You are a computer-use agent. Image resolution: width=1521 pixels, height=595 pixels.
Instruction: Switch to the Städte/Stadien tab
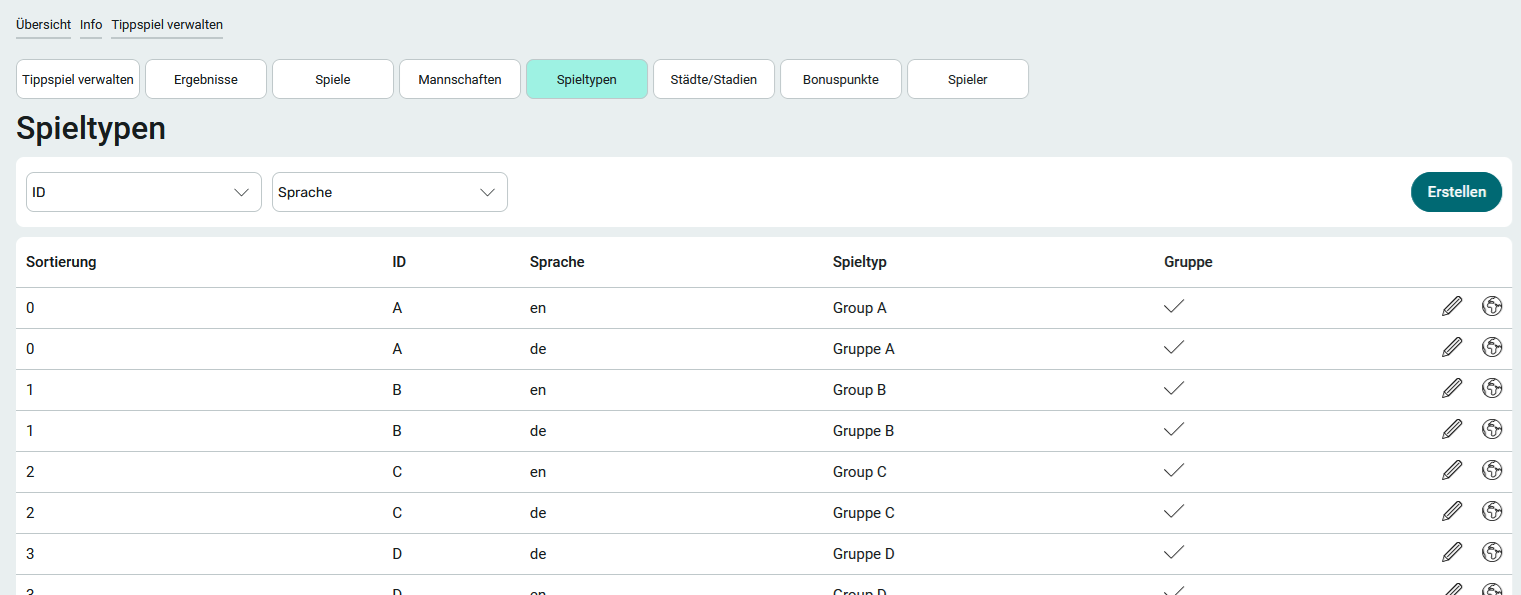coord(714,80)
